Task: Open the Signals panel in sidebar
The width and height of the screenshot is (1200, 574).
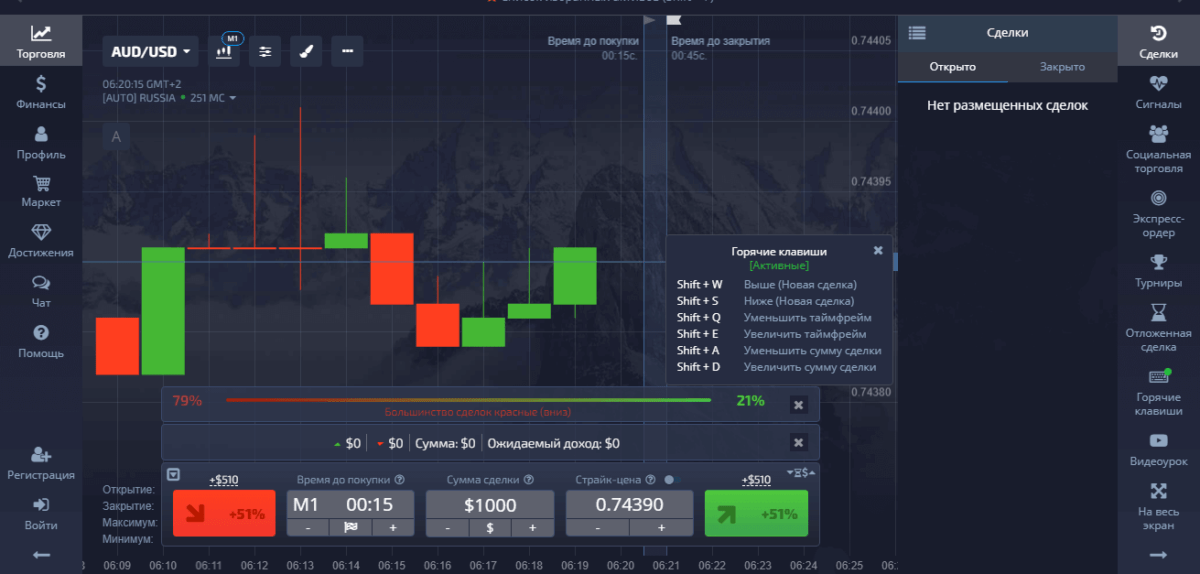Action: point(1158,91)
